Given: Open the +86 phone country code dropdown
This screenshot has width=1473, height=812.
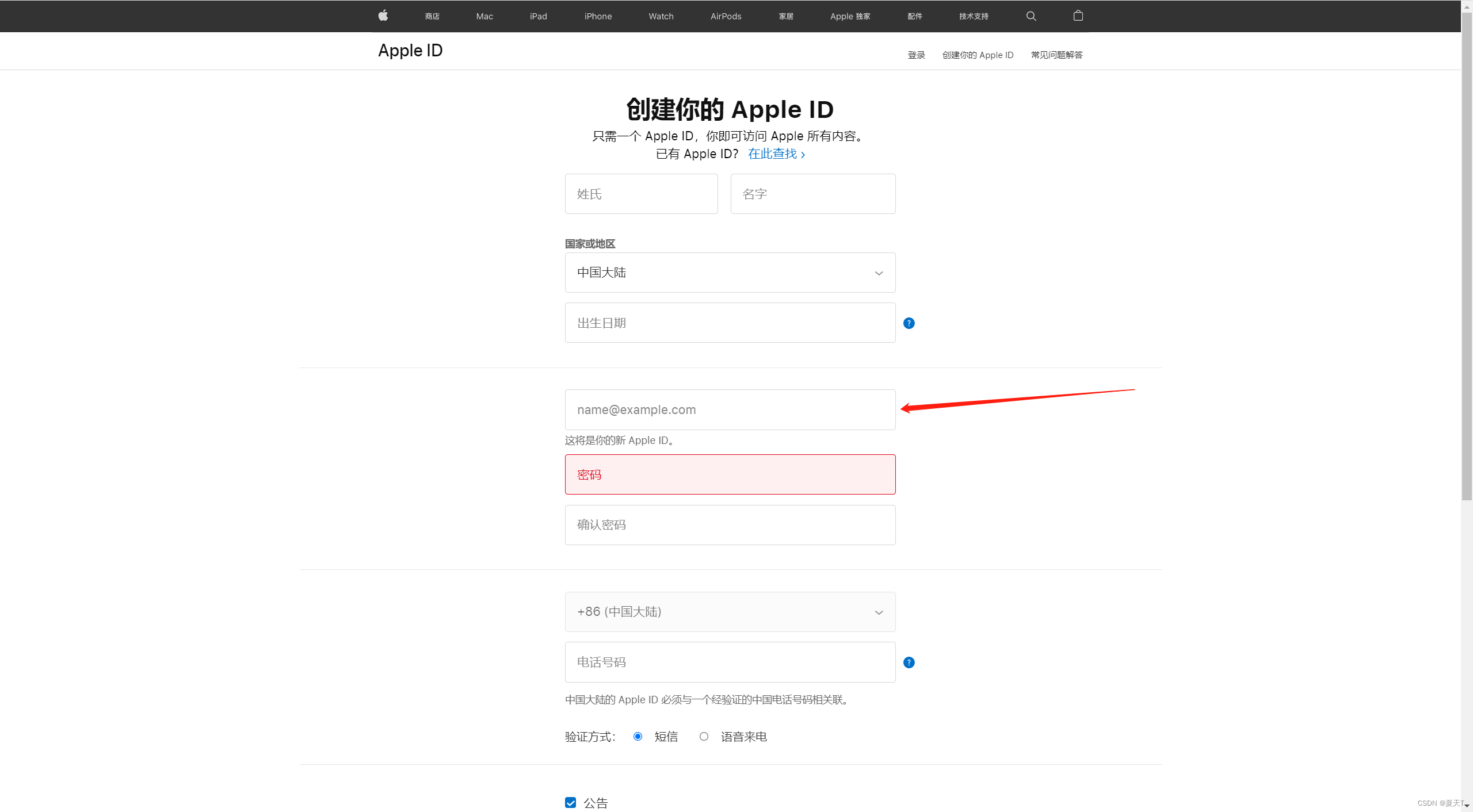Looking at the screenshot, I should click(x=730, y=612).
